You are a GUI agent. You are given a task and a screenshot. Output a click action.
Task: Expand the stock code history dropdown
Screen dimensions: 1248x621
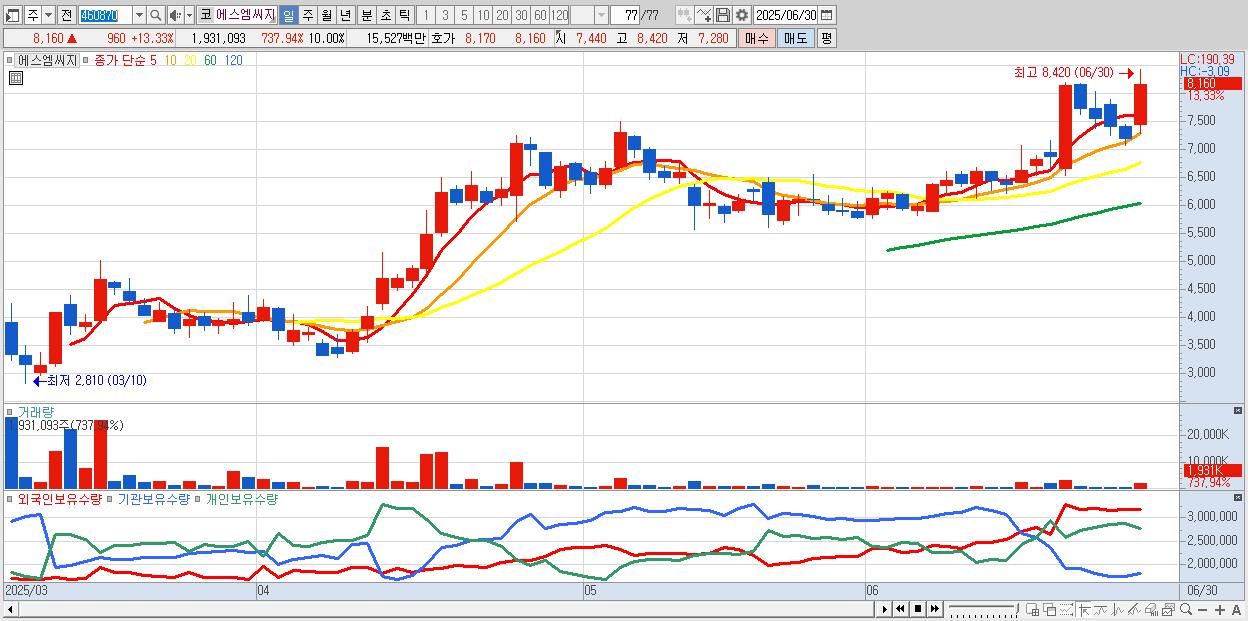click(139, 16)
